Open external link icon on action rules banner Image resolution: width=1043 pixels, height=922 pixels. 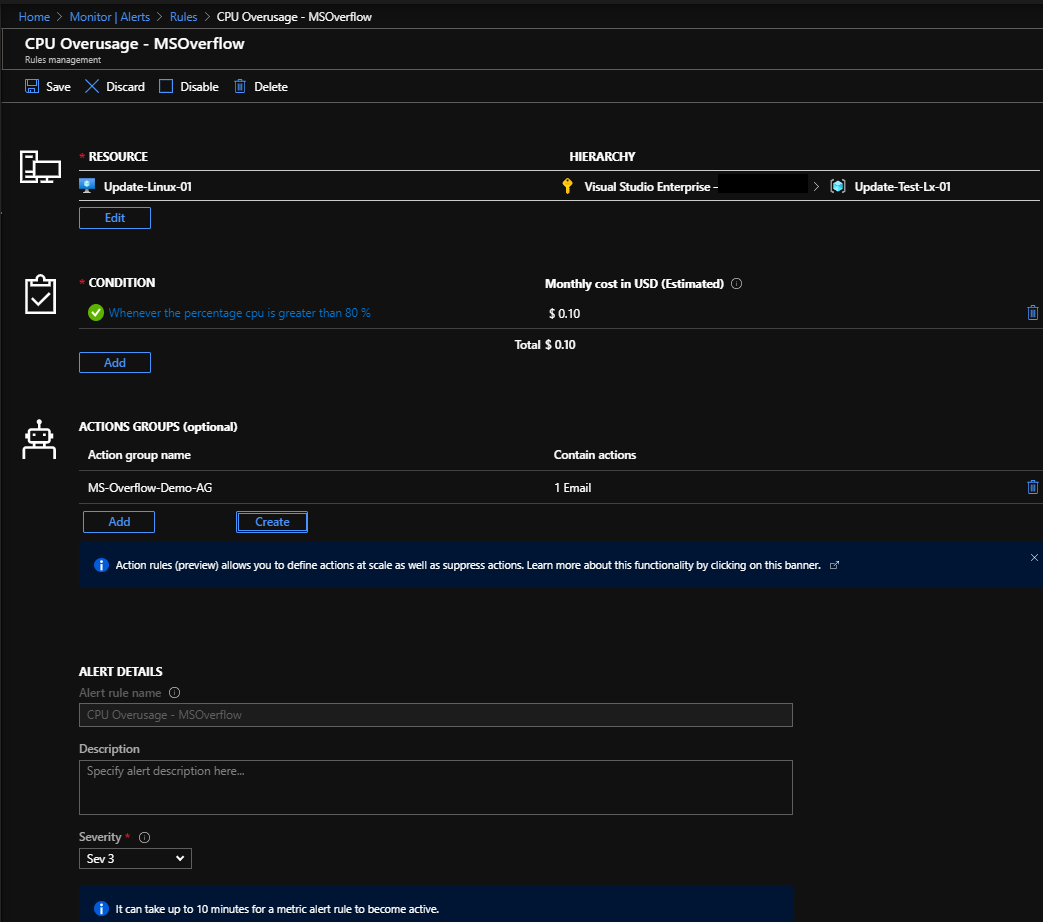835,565
